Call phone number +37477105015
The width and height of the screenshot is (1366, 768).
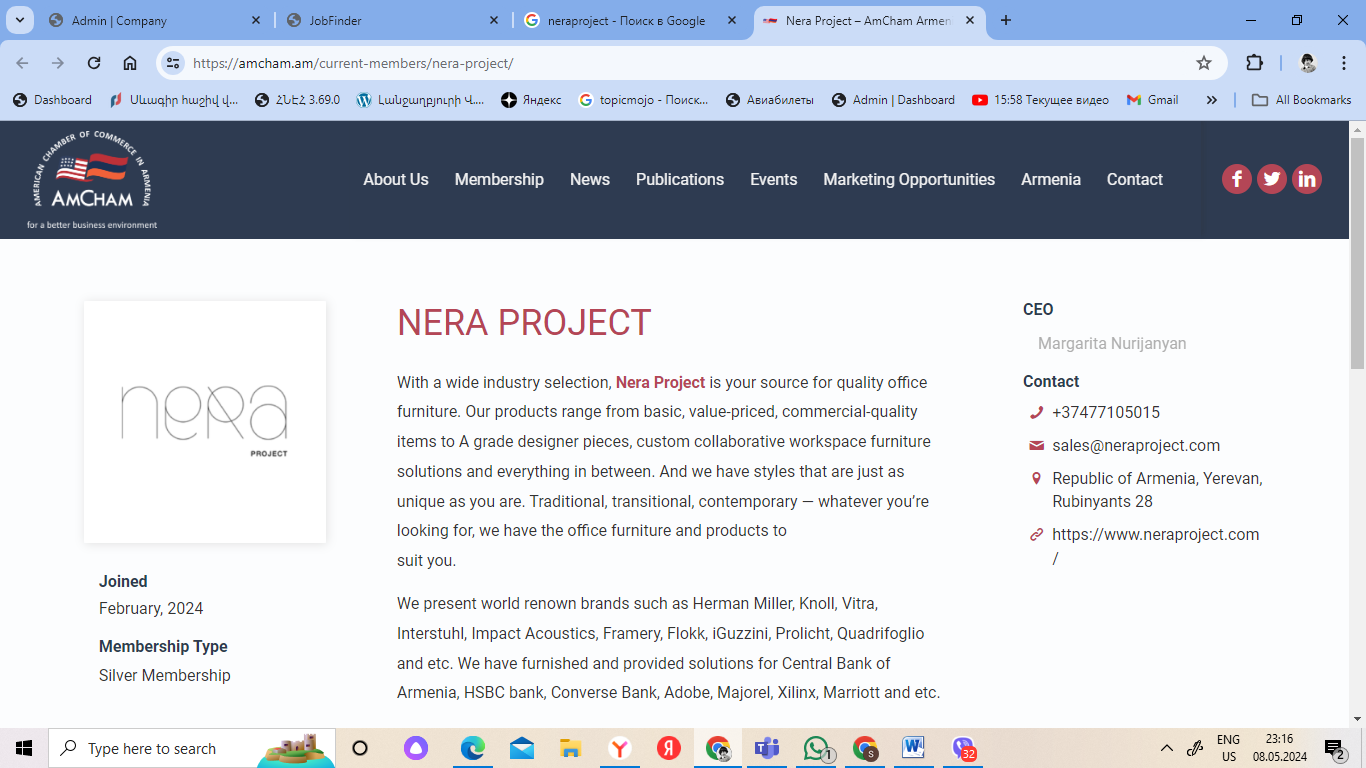[x=1106, y=412]
